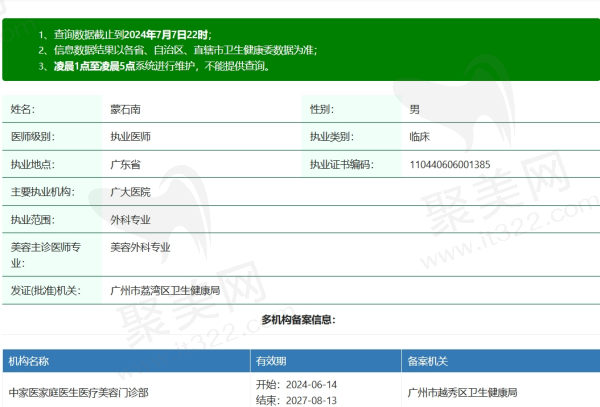Click the 机构名称 column header
The image size is (600, 407).
29,361
